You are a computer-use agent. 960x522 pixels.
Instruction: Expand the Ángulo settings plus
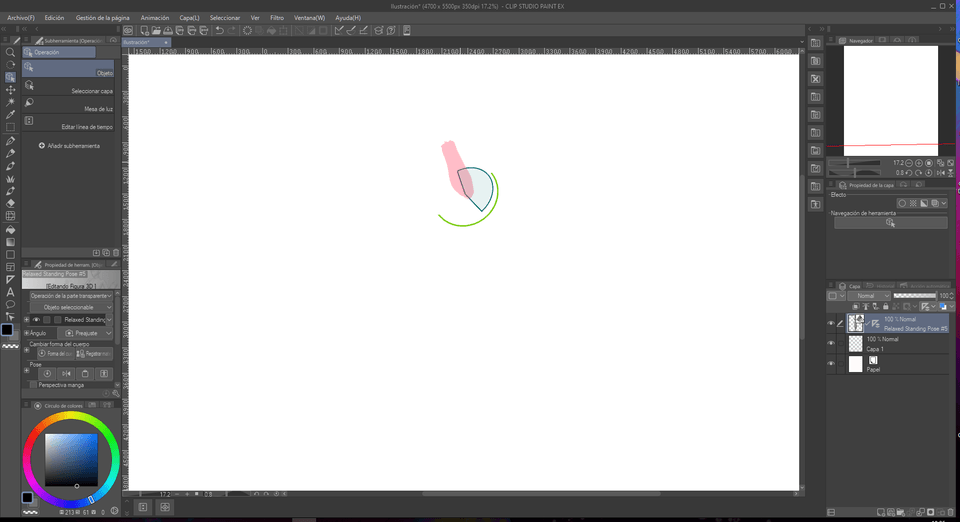(26, 333)
